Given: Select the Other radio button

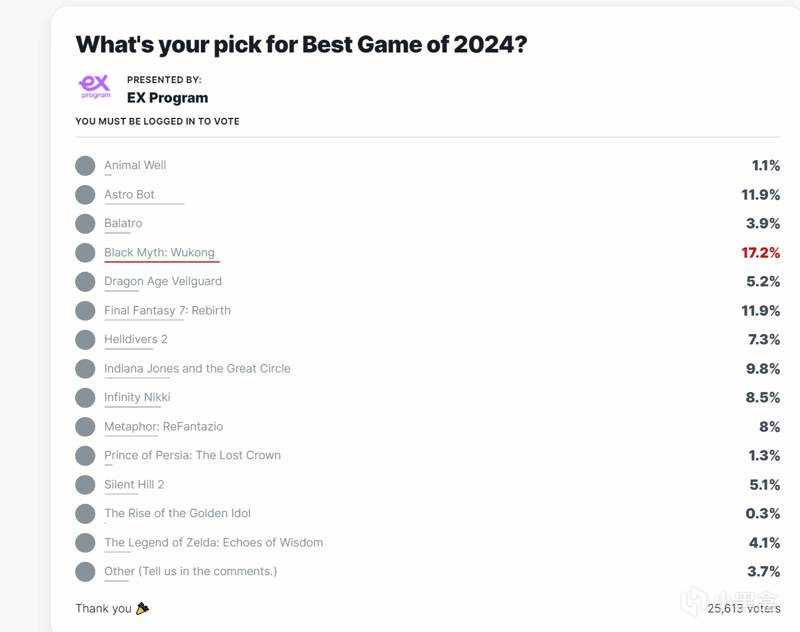Looking at the screenshot, I should click(85, 571).
